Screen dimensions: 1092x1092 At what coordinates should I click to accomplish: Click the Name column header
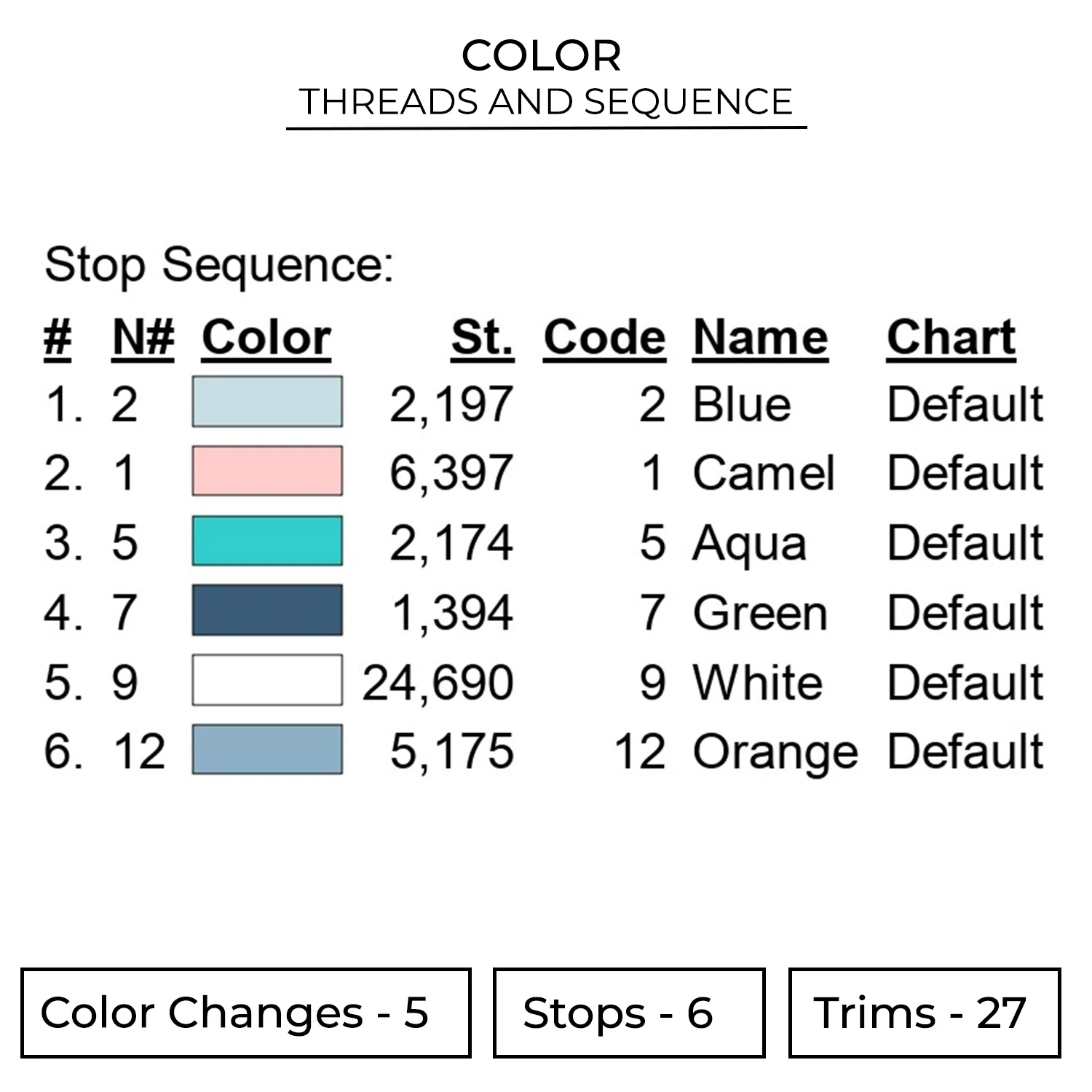click(760, 338)
